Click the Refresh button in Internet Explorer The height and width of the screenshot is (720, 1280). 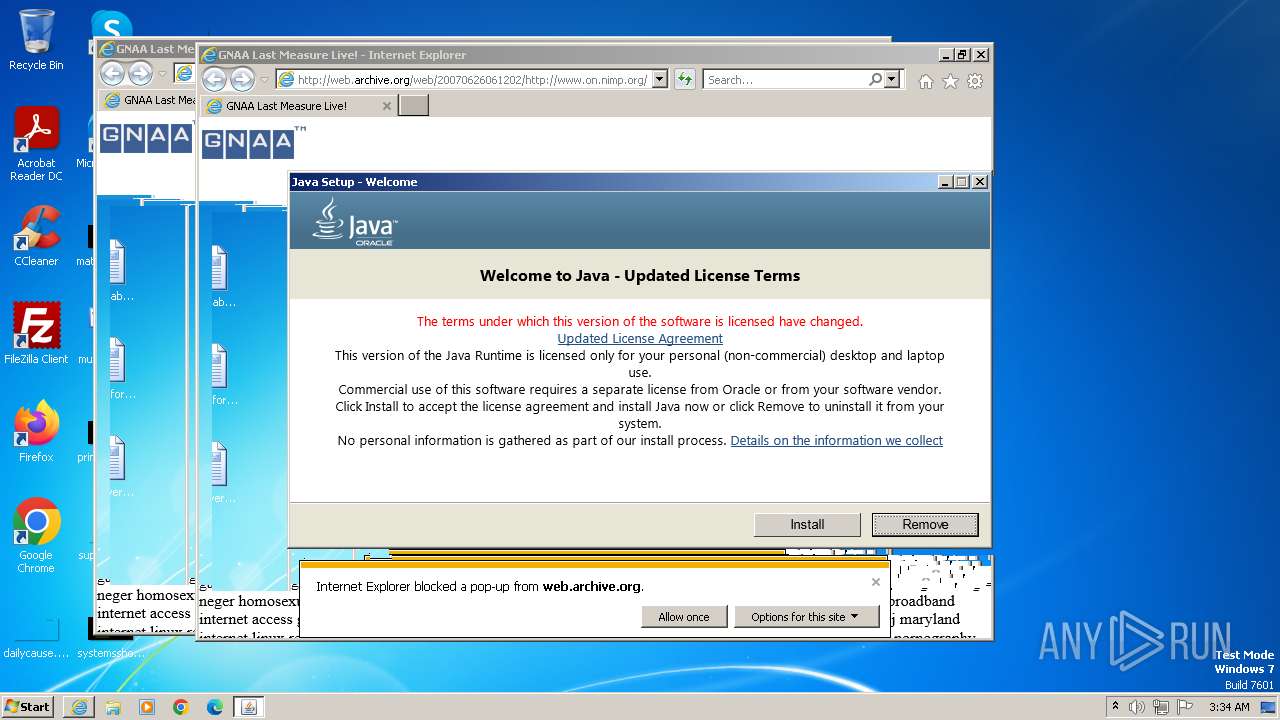pos(685,80)
